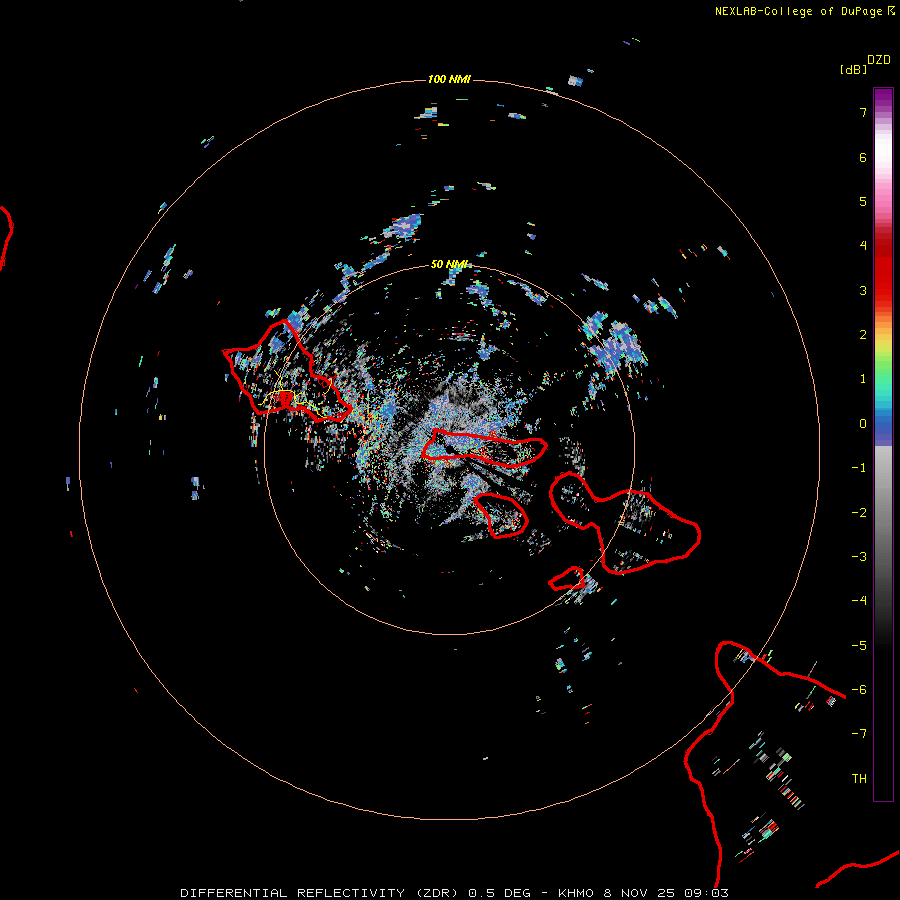Click the [dB] unit label

tap(853, 69)
